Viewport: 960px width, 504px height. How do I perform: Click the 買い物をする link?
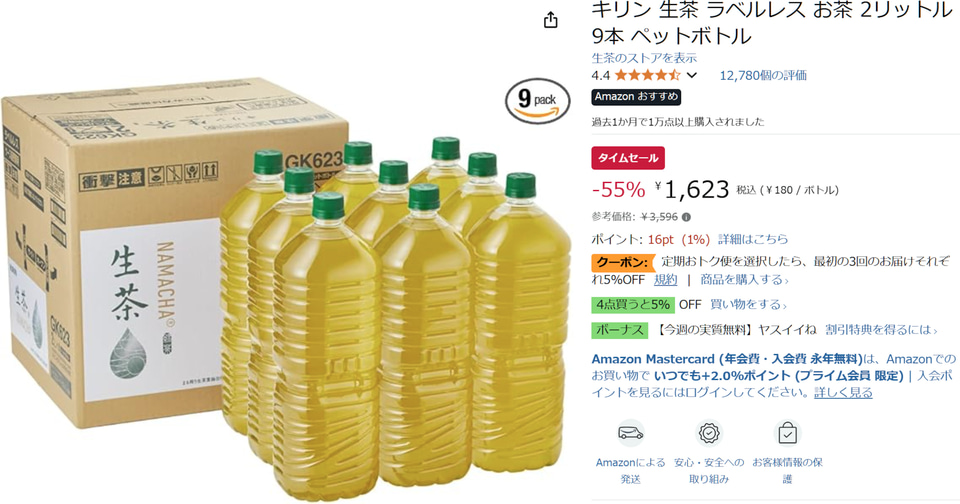(x=748, y=304)
